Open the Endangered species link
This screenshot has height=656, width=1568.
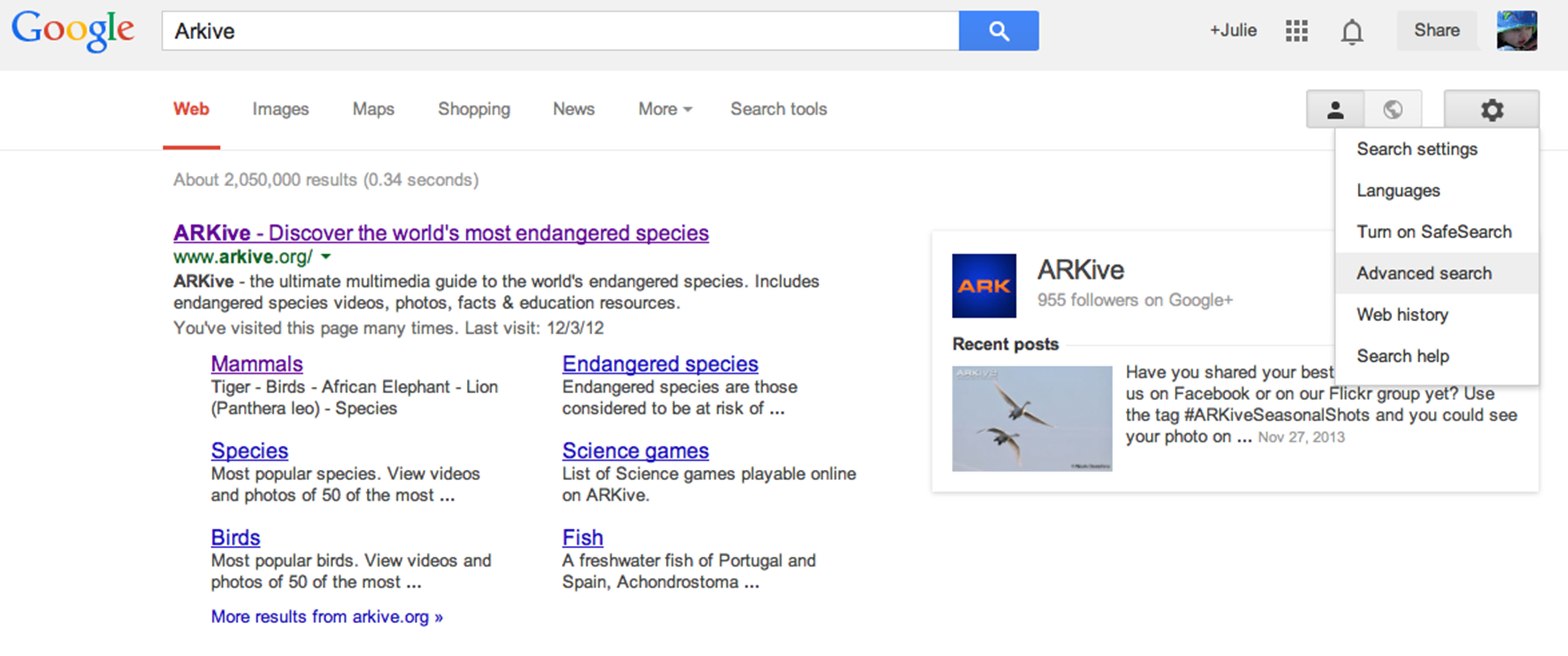[660, 364]
